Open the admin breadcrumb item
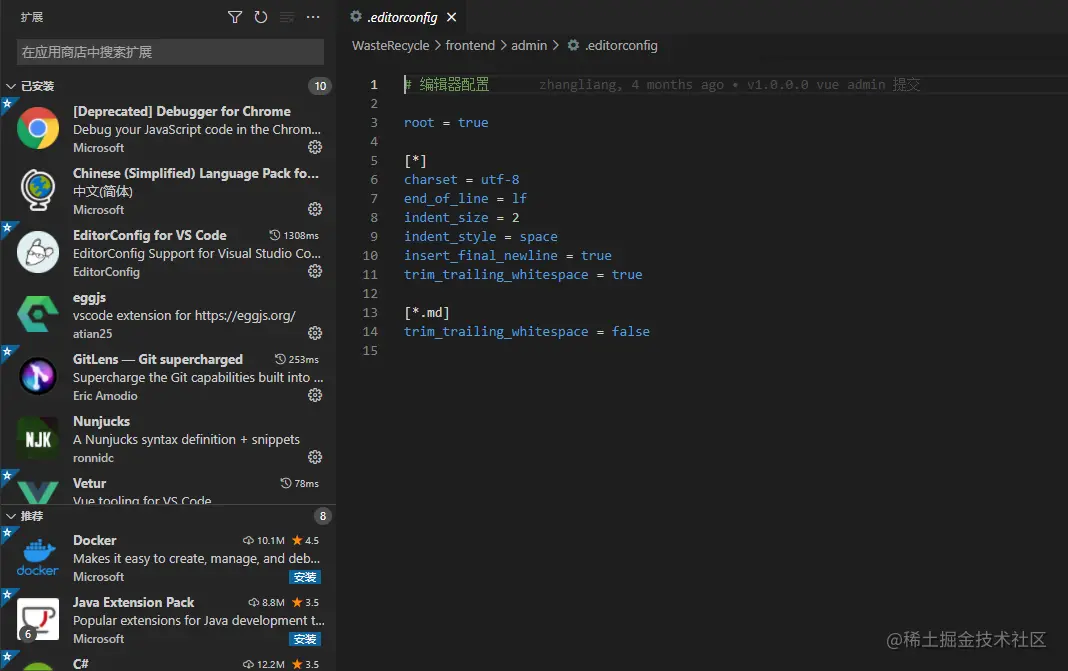The height and width of the screenshot is (671, 1068). pos(529,45)
